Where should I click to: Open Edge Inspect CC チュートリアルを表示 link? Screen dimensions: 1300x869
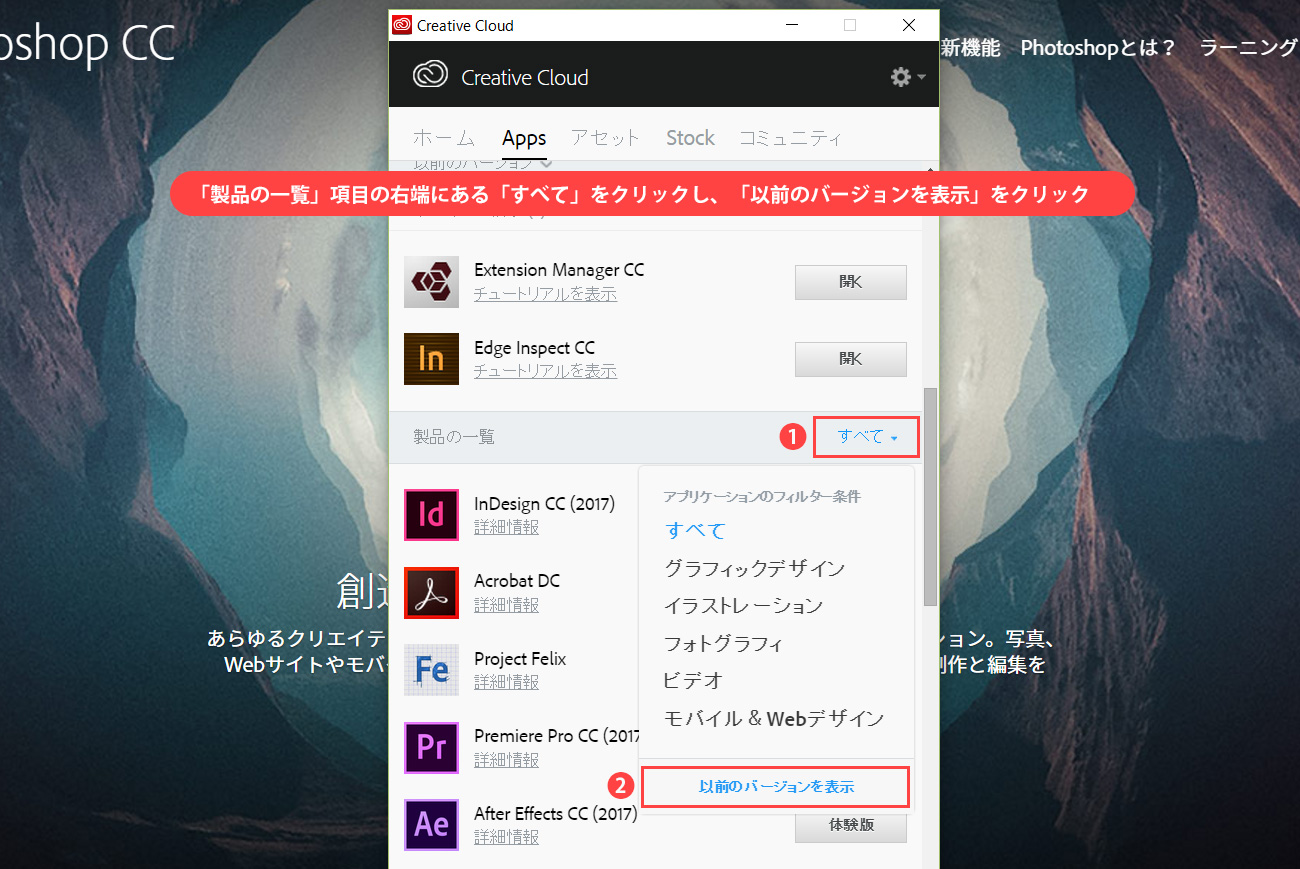point(545,371)
